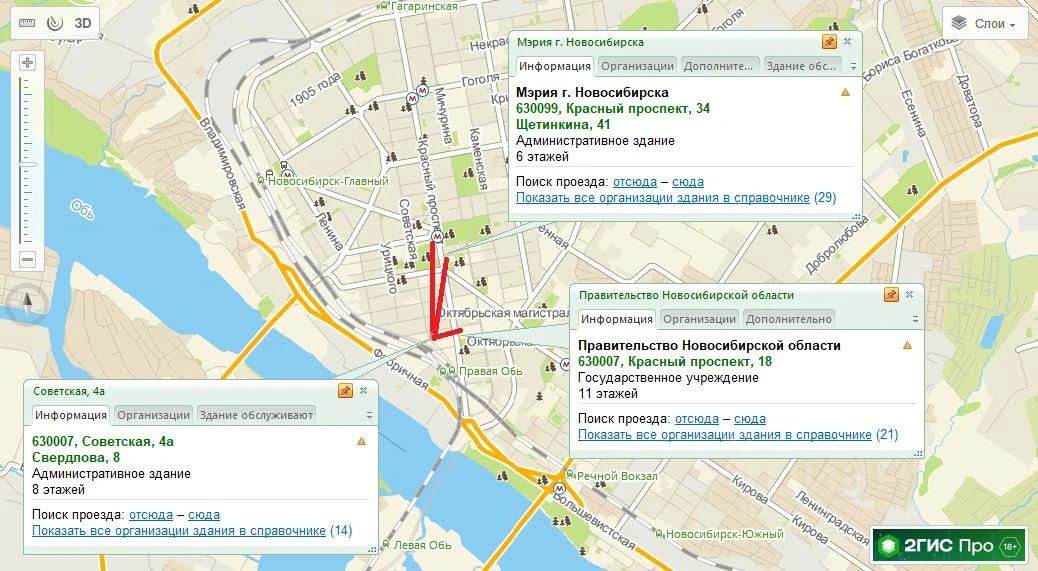Select the ruler distance measurement tool
This screenshot has width=1038, height=571.
[x=26, y=23]
